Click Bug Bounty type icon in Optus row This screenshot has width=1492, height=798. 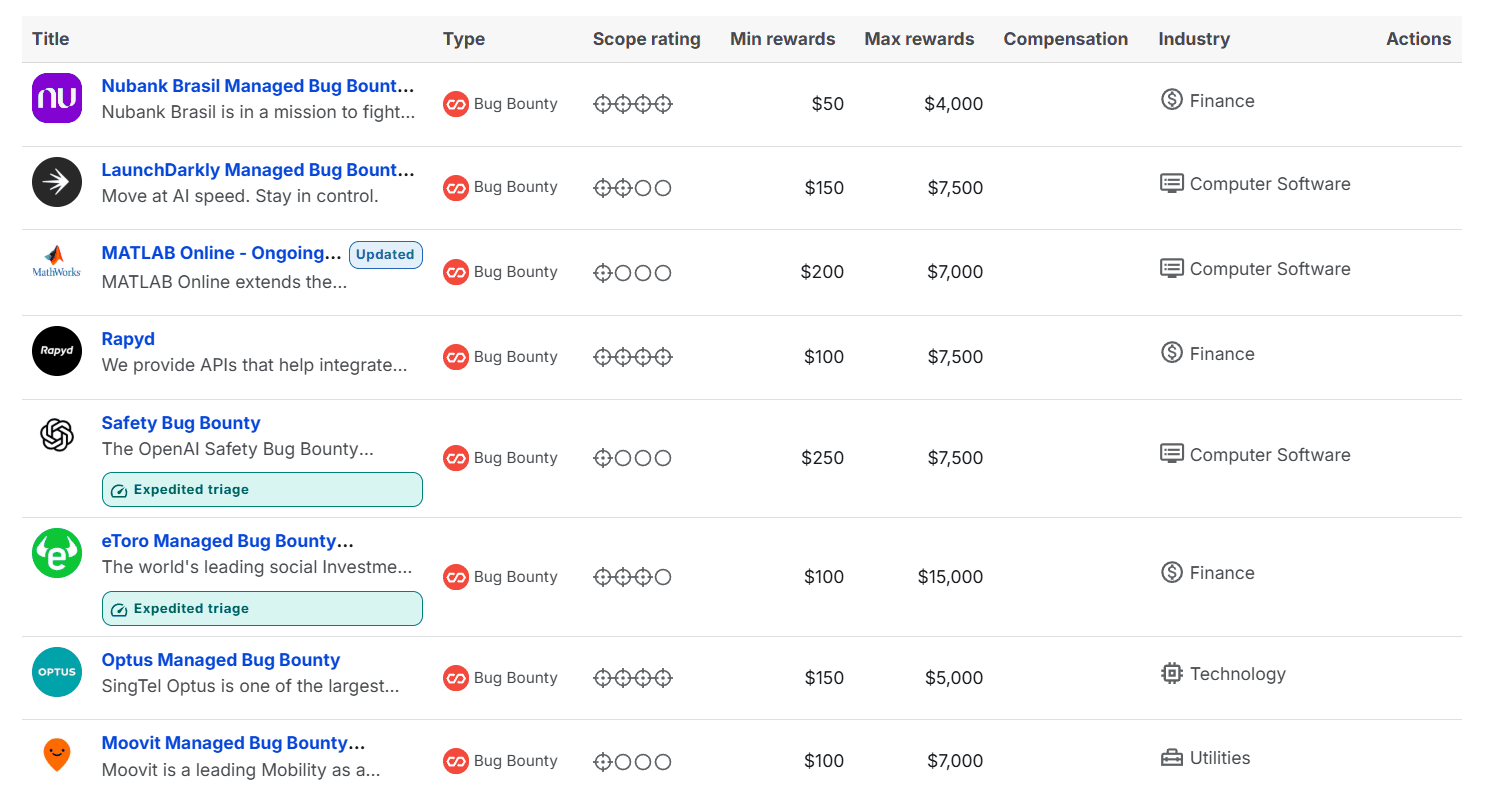[456, 678]
